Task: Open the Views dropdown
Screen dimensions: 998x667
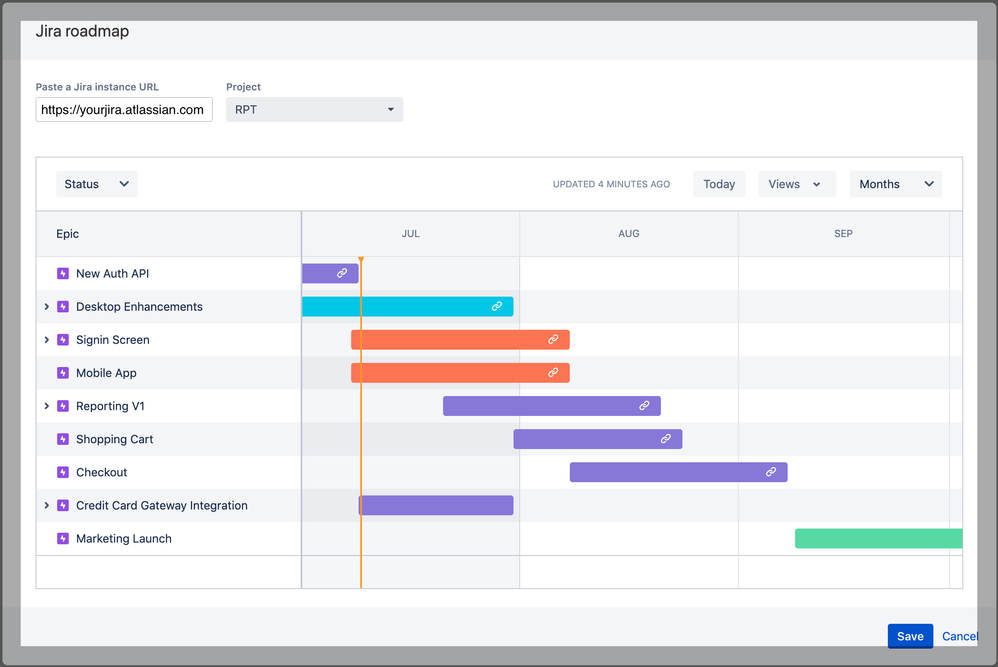Action: [797, 184]
